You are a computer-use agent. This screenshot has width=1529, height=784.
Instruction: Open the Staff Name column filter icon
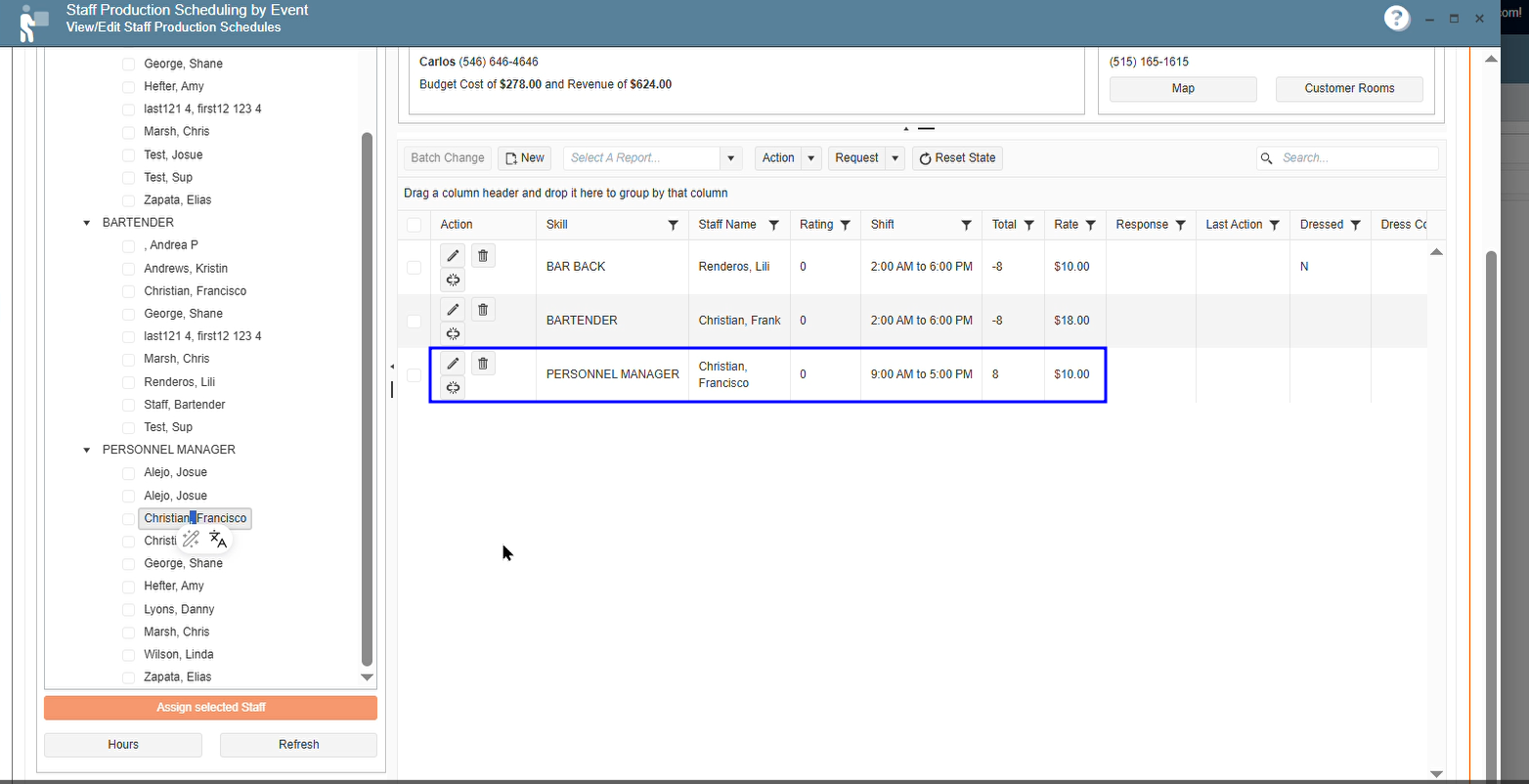pos(773,225)
